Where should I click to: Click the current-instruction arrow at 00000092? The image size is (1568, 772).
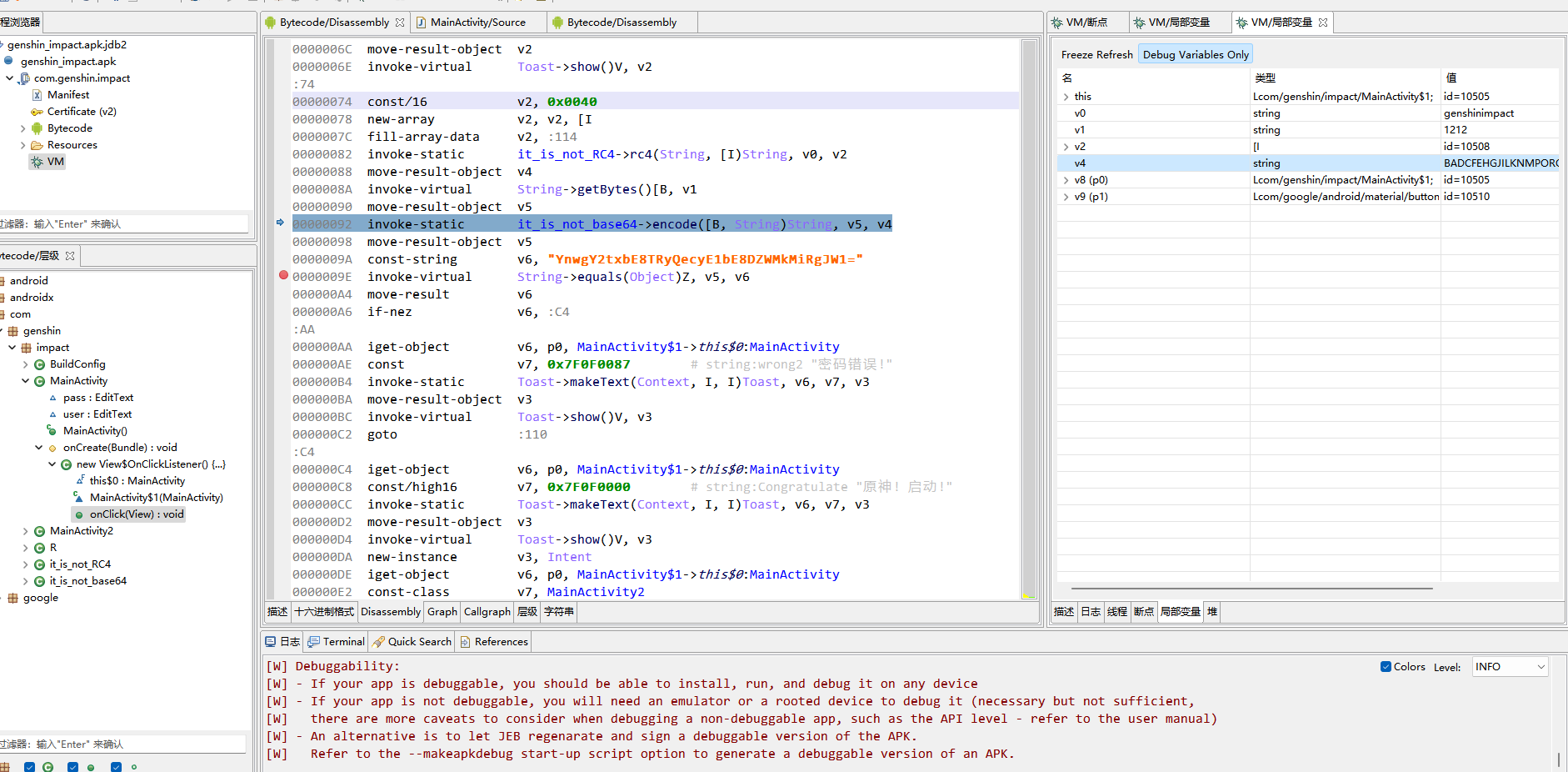click(x=280, y=223)
